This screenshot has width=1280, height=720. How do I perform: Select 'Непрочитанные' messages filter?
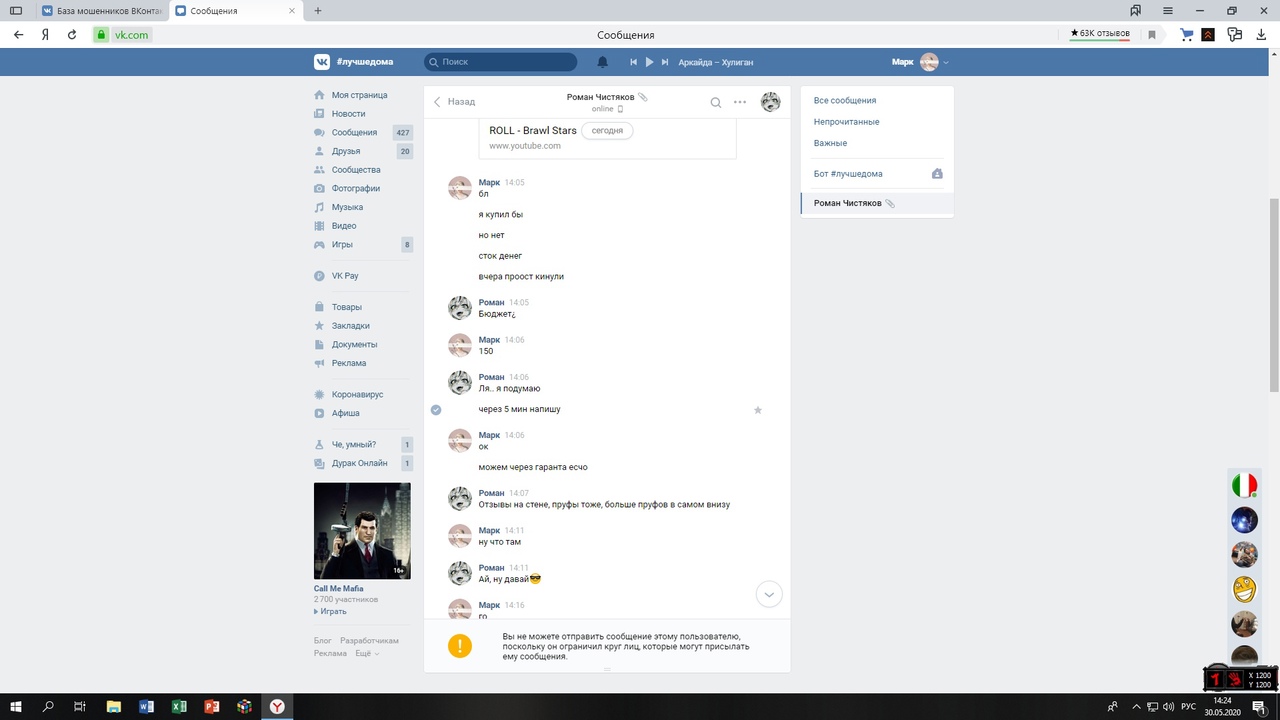(x=846, y=122)
